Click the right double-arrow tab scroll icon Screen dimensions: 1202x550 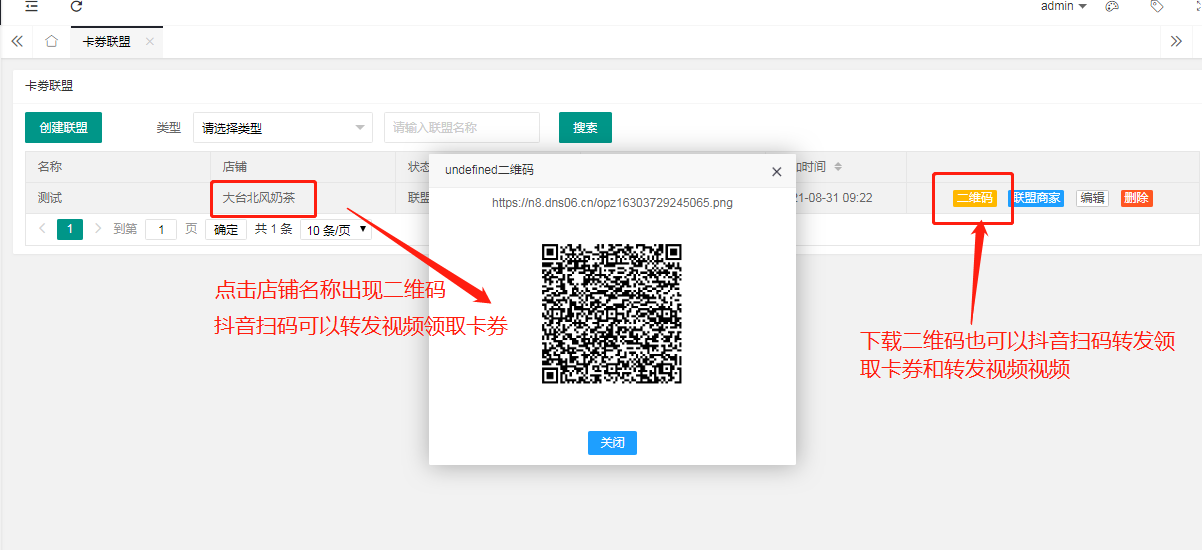tap(1177, 41)
